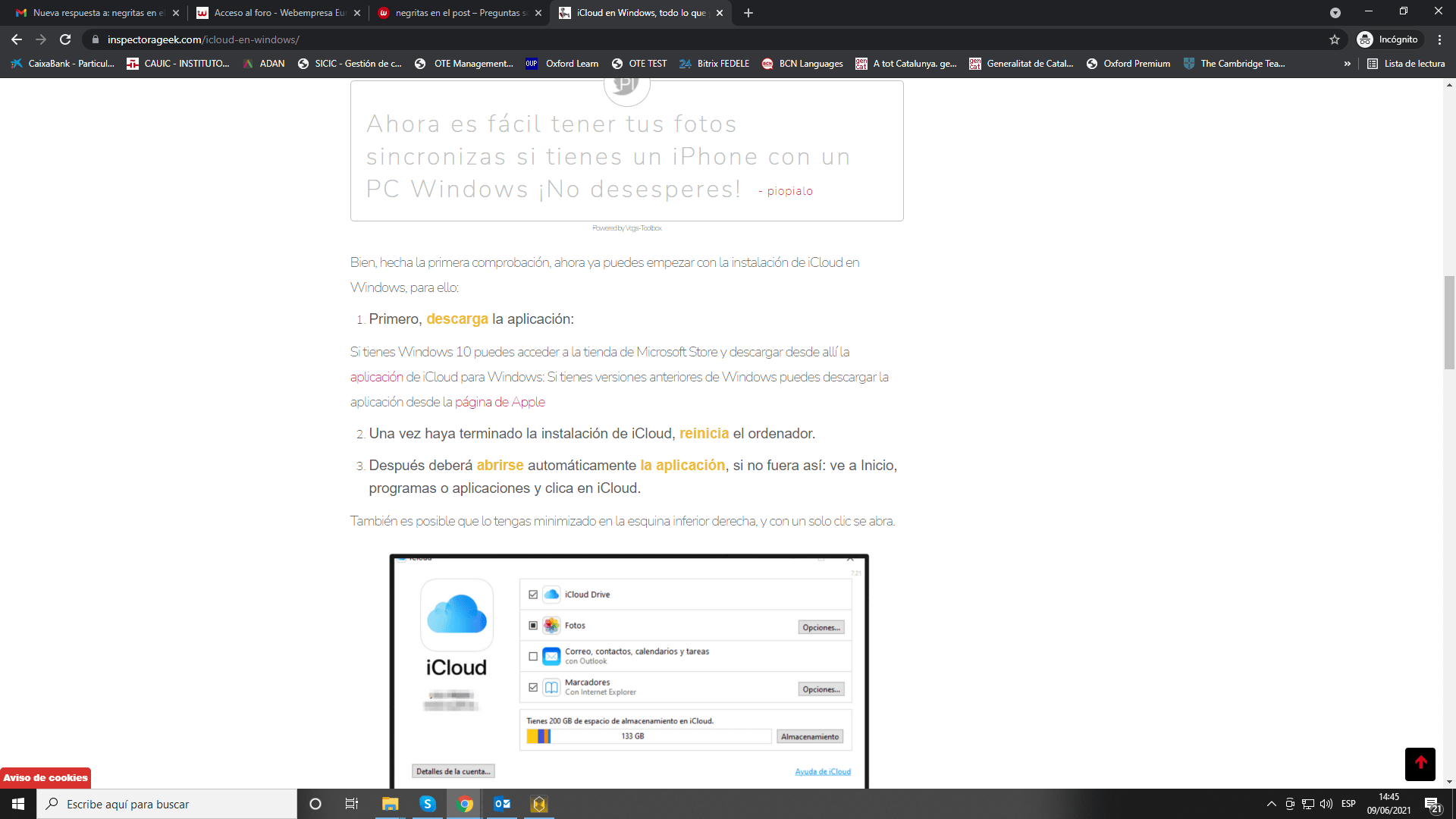This screenshot has width=1456, height=819.
Task: Open SICIC - Gestión bookmark
Action: (x=350, y=64)
